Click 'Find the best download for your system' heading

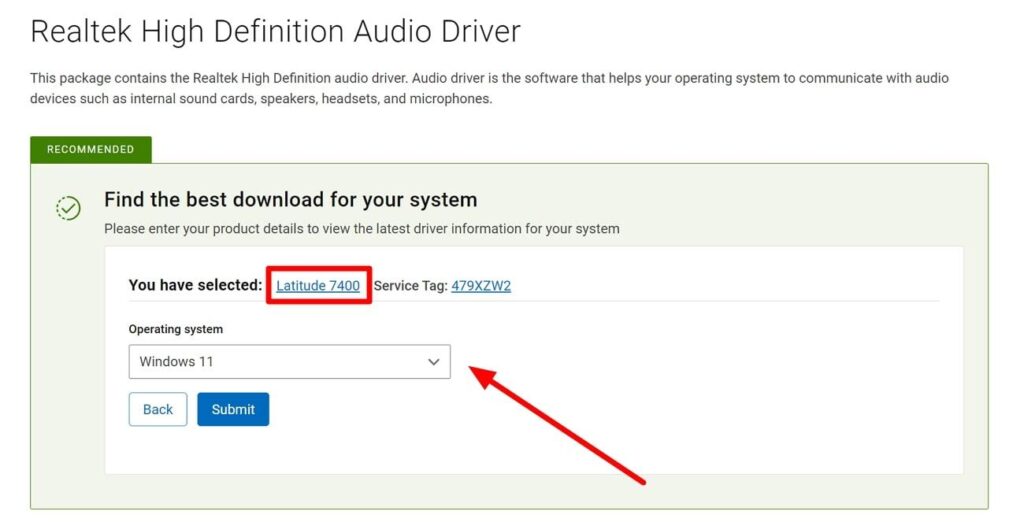click(x=291, y=199)
